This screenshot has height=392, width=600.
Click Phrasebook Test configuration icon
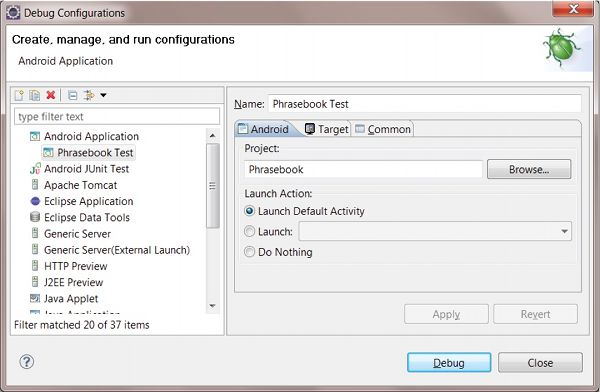click(x=48, y=153)
